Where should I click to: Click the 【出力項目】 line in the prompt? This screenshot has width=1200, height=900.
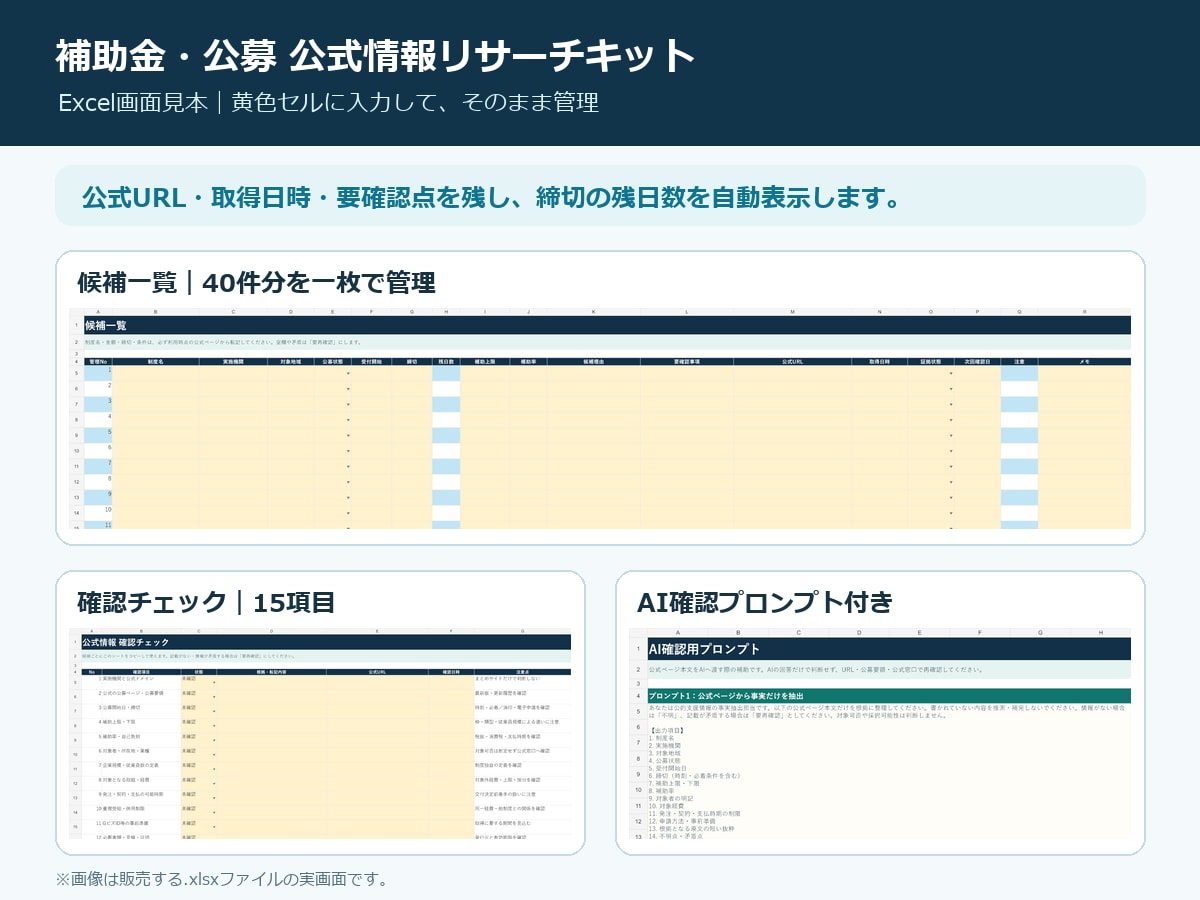(668, 731)
